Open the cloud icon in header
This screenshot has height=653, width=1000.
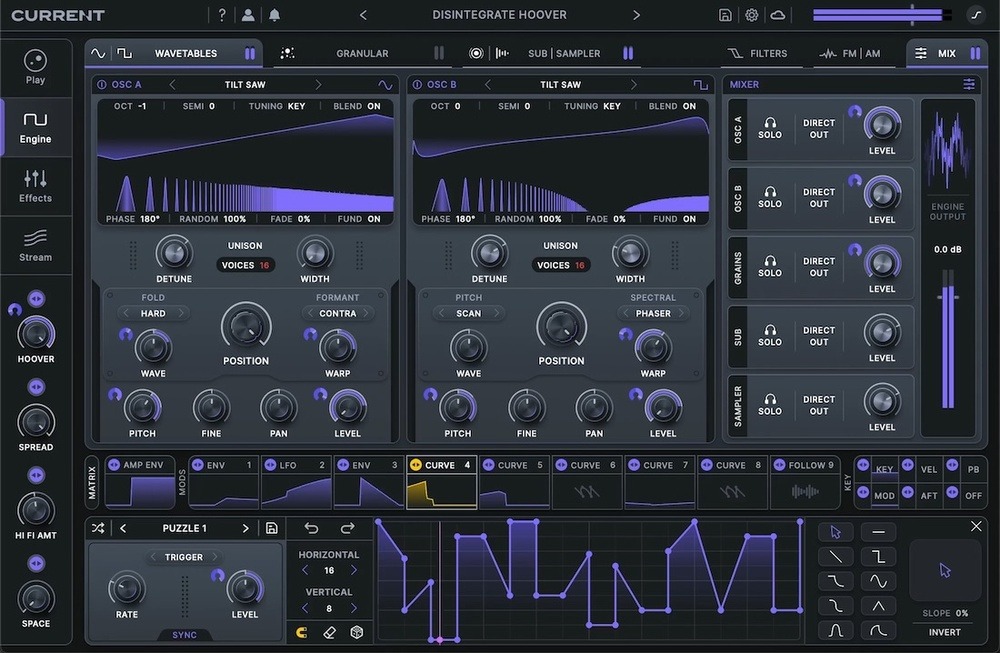(778, 15)
